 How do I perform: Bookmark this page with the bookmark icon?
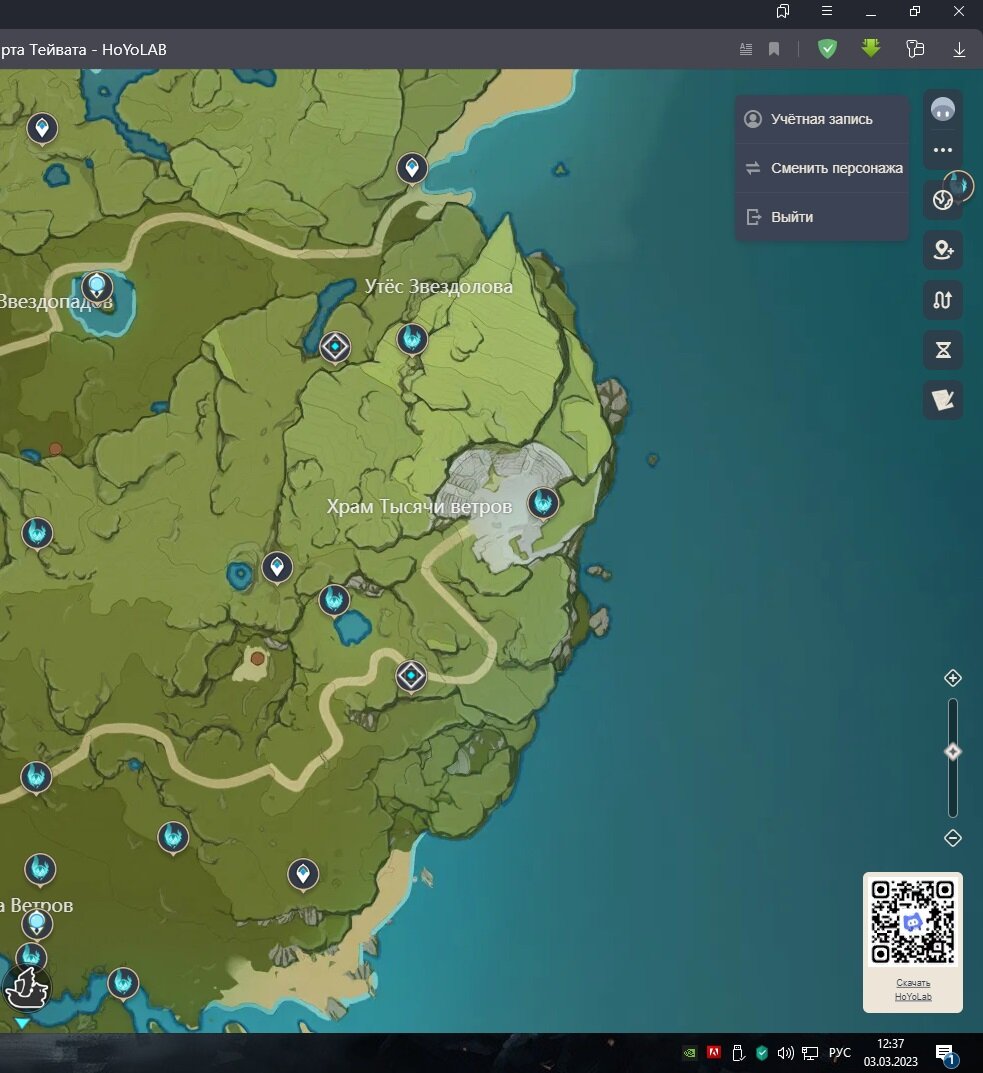pyautogui.click(x=774, y=49)
